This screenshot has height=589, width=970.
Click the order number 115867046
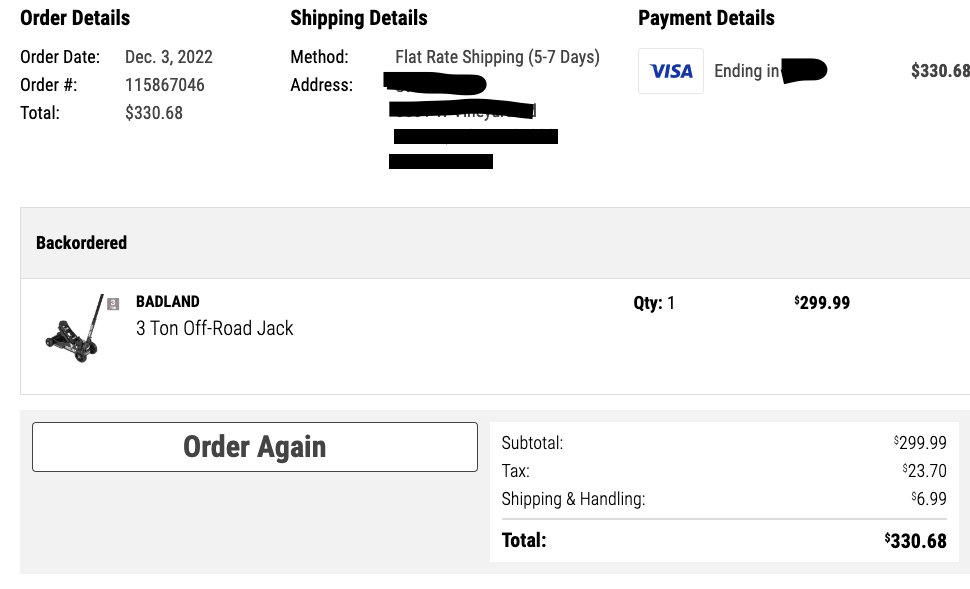[165, 85]
